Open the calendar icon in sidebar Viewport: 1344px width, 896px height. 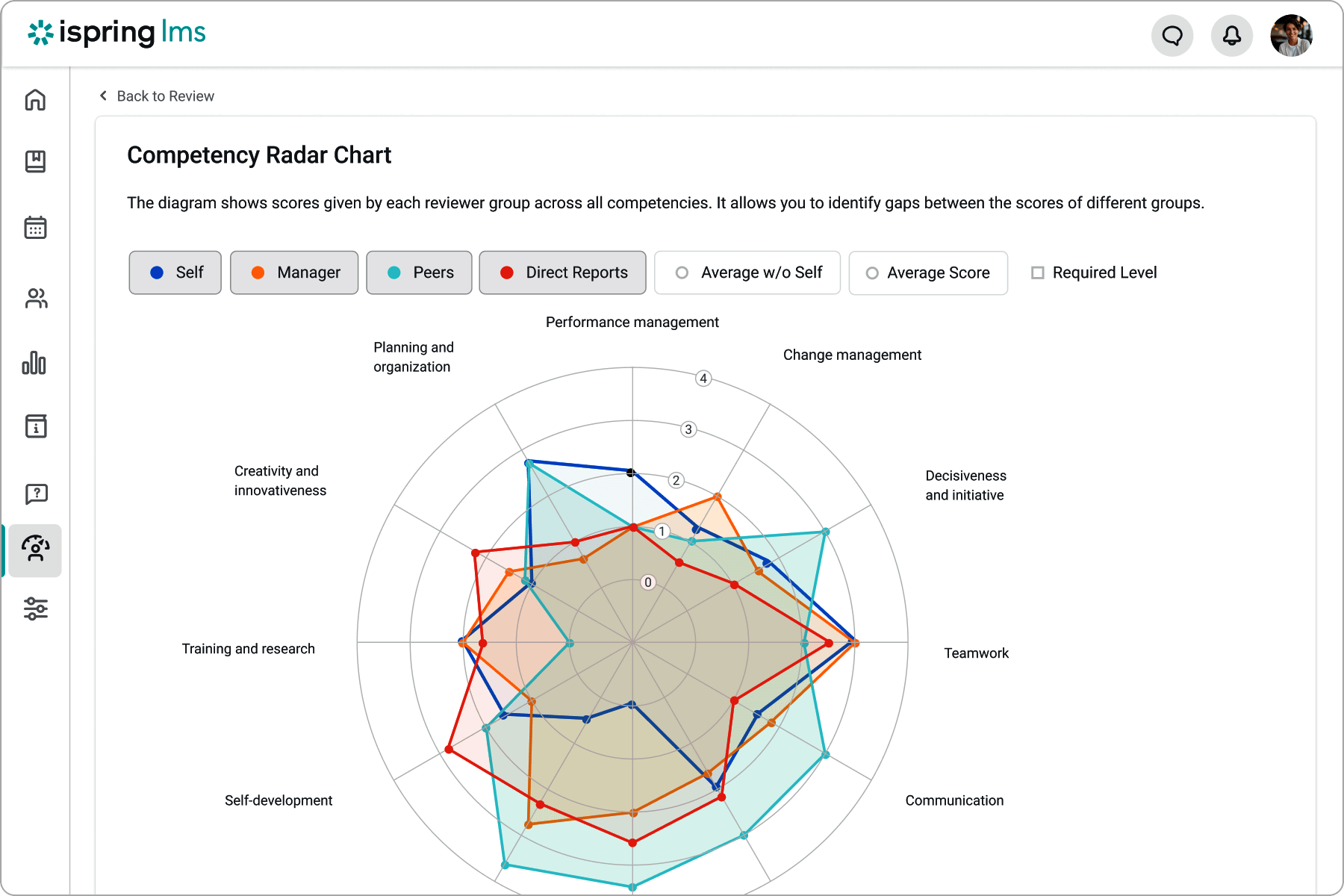[x=35, y=227]
